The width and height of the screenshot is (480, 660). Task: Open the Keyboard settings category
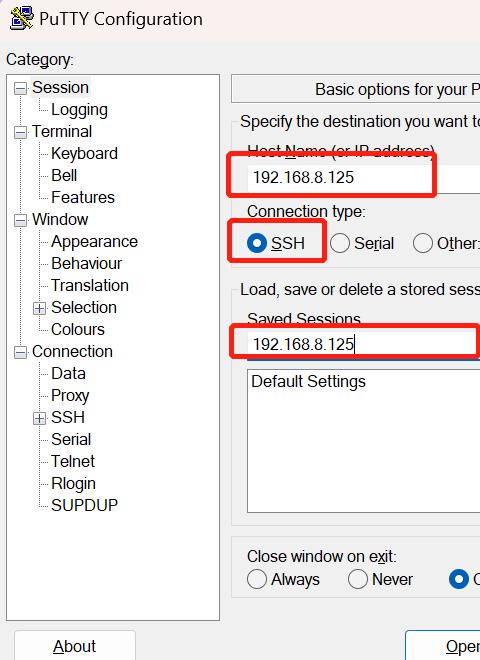pyautogui.click(x=84, y=154)
